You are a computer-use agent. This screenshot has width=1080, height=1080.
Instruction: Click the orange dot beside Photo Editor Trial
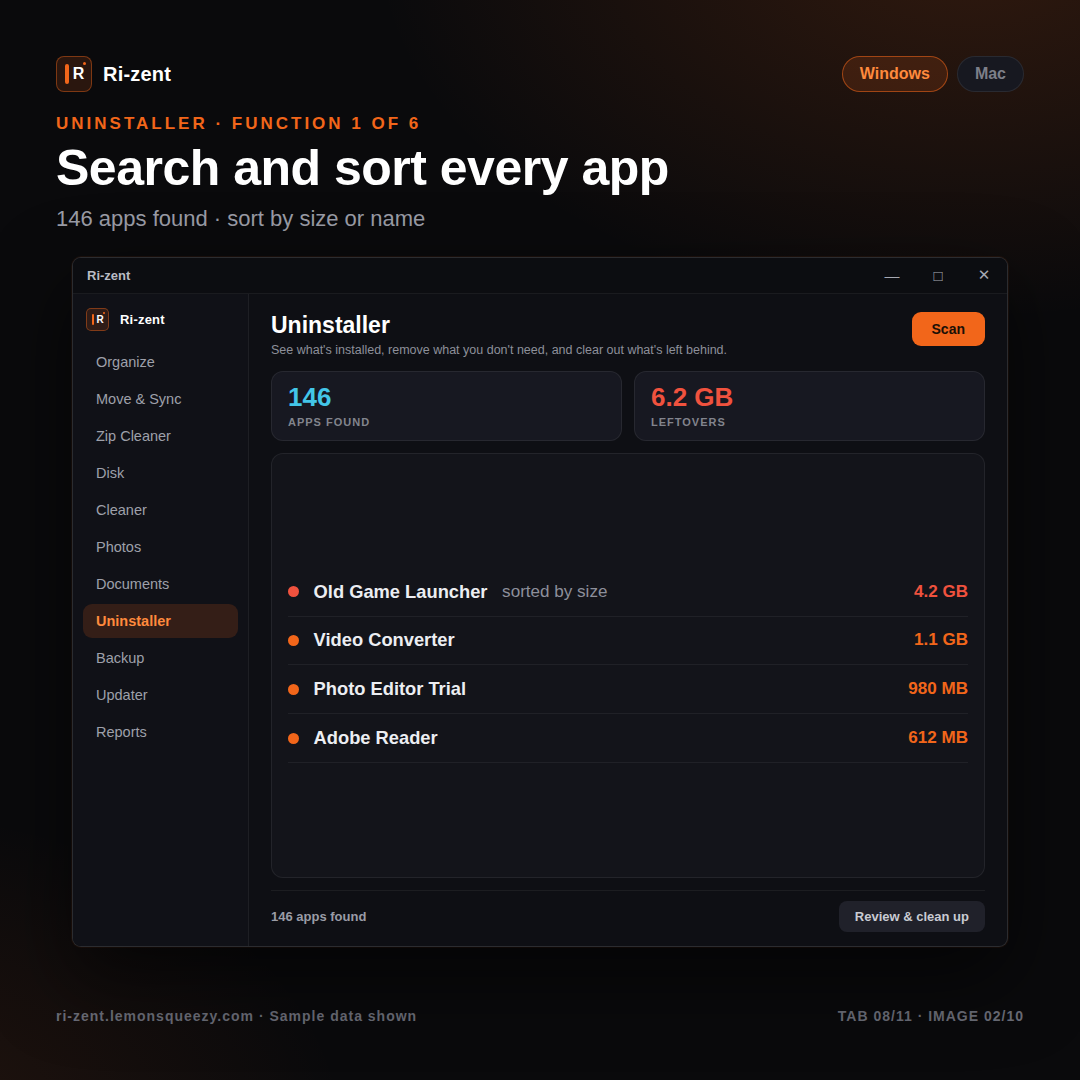click(x=293, y=689)
